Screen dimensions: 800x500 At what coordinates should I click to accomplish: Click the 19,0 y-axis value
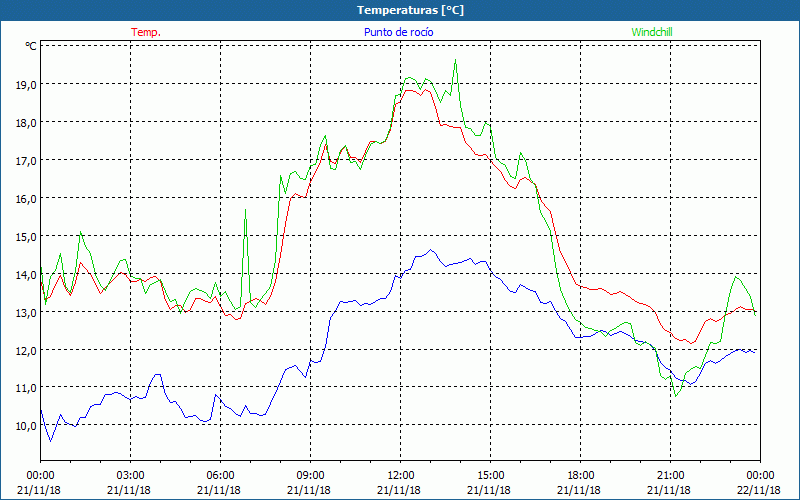coord(26,85)
